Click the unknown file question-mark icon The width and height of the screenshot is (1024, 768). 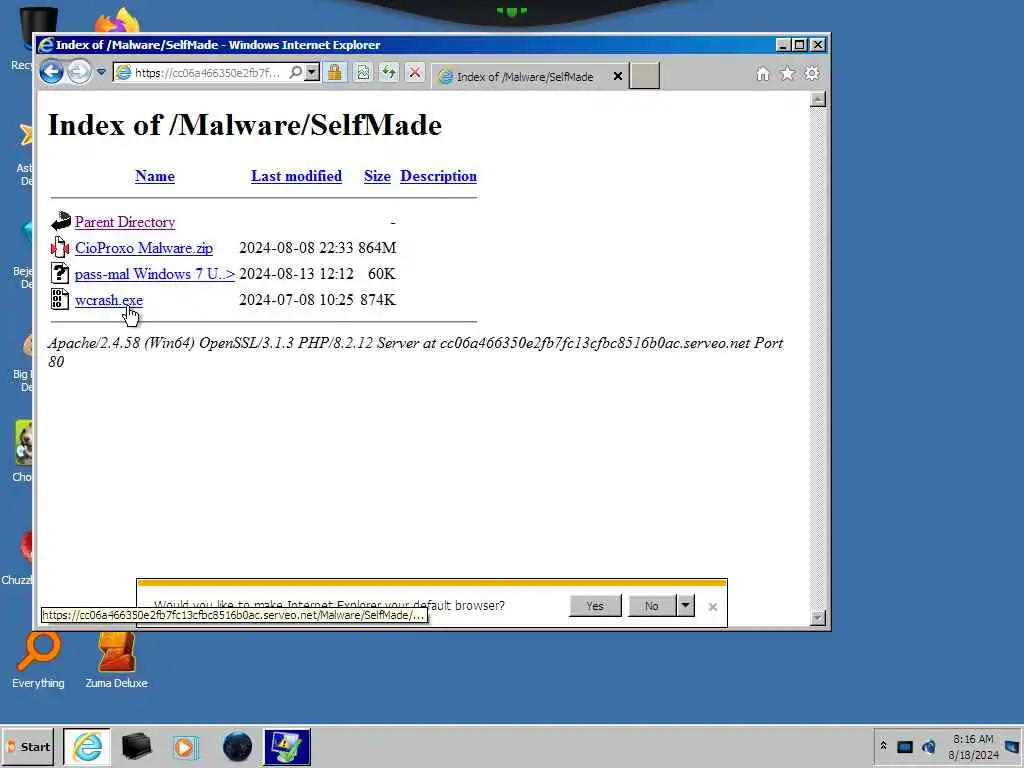60,273
